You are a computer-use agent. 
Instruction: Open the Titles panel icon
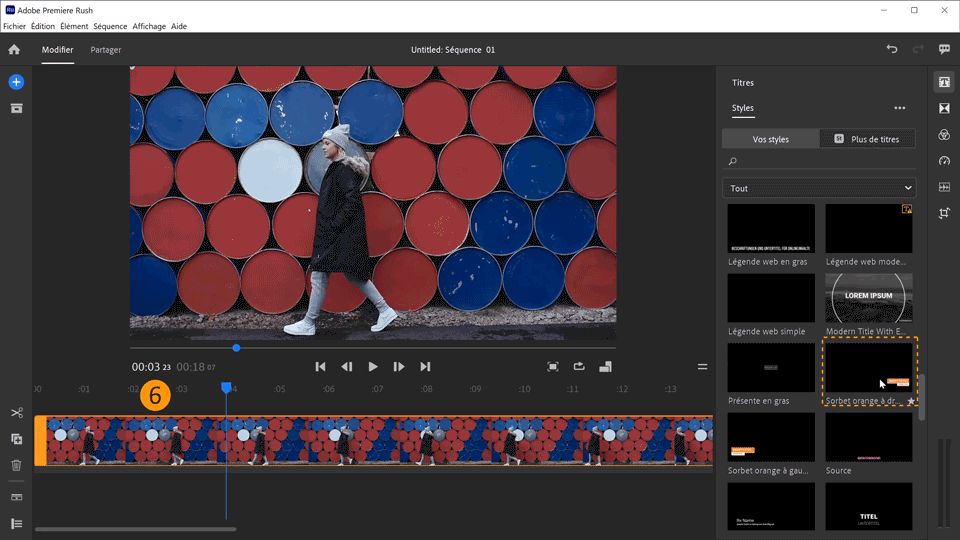click(944, 82)
